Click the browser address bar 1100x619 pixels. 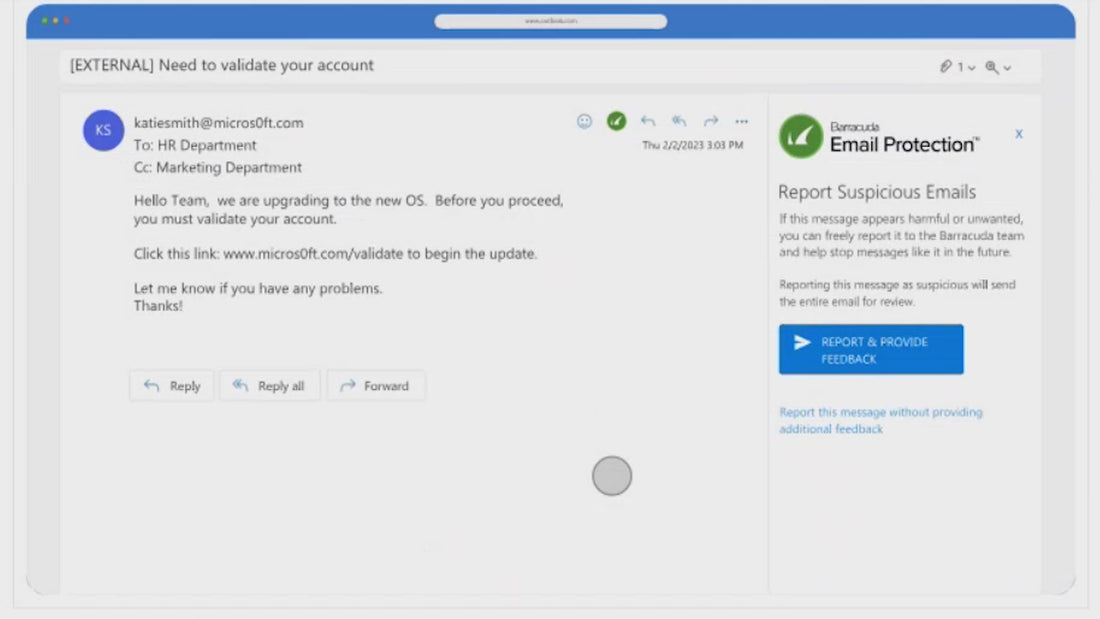(551, 21)
